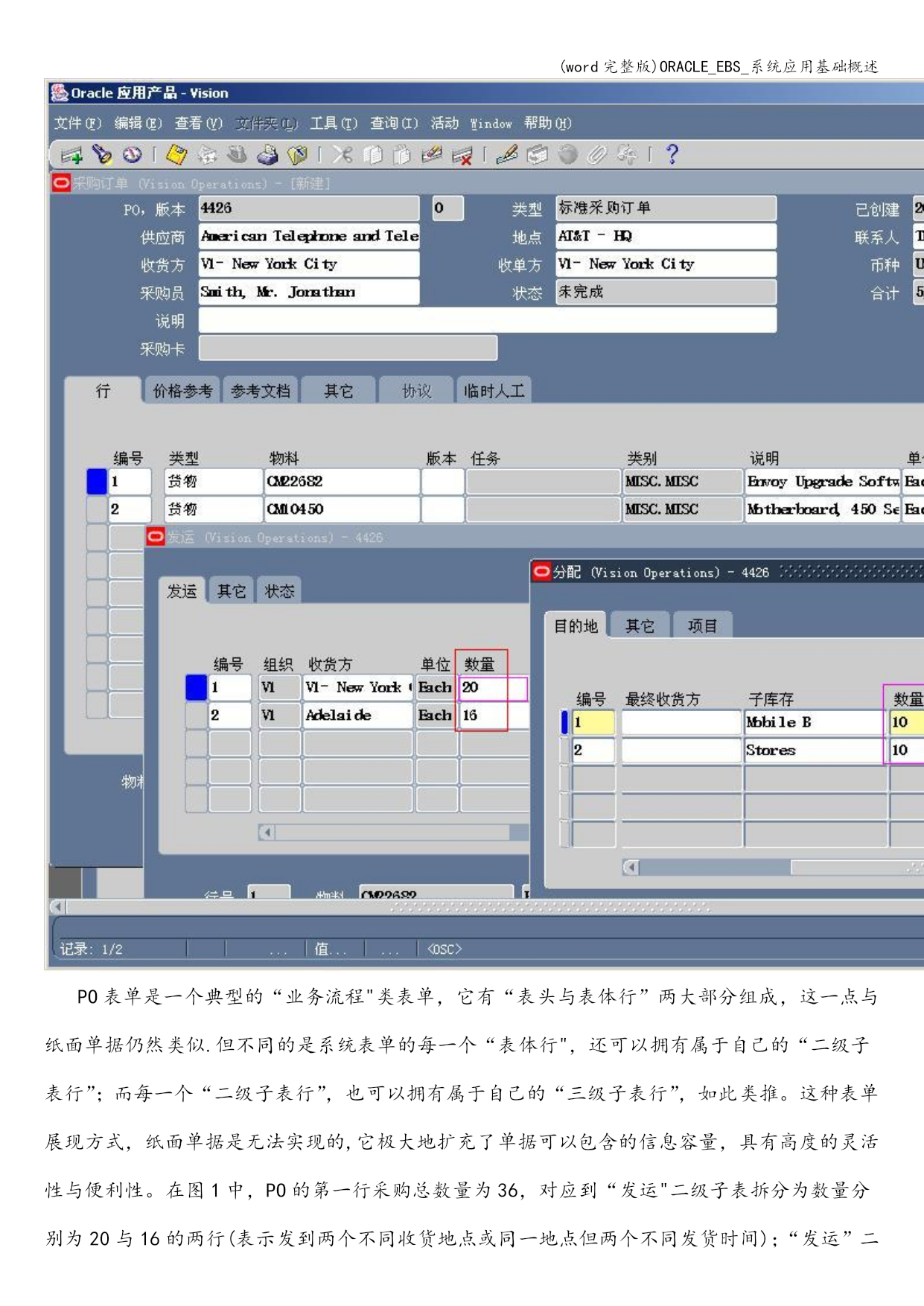Click left scroll arrow in 发运 window

pos(267,832)
